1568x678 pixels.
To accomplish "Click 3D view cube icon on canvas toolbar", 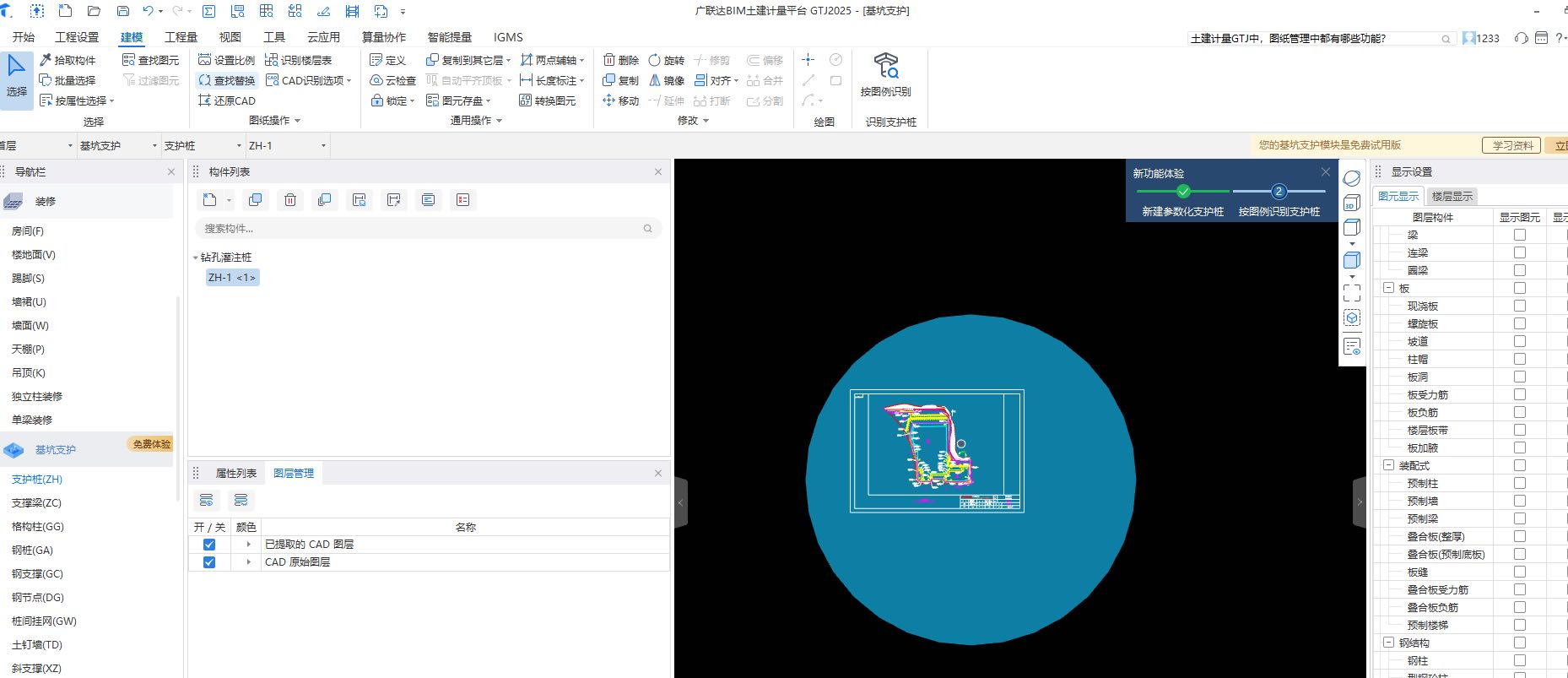I will tap(1352, 203).
